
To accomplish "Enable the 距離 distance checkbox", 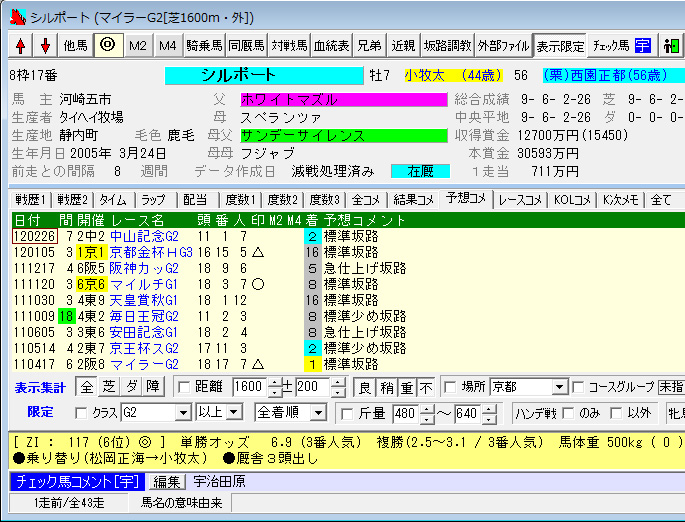I will click(x=184, y=387).
